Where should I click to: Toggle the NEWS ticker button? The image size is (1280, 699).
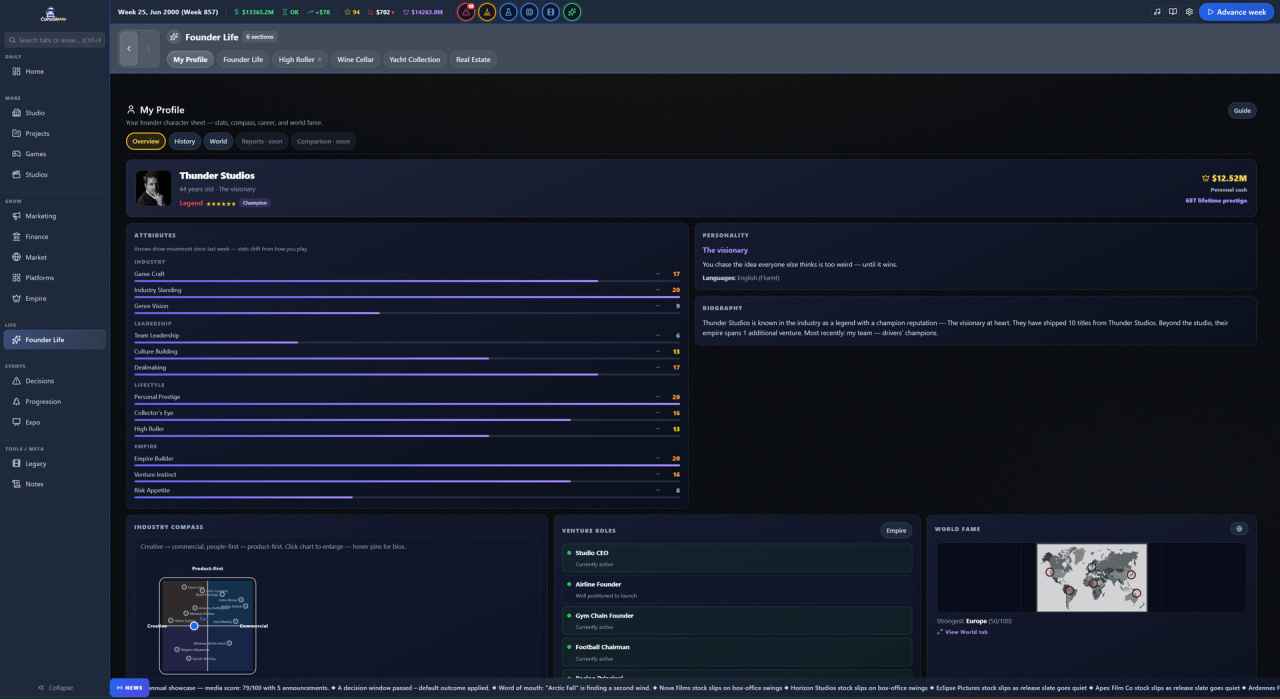click(129, 687)
